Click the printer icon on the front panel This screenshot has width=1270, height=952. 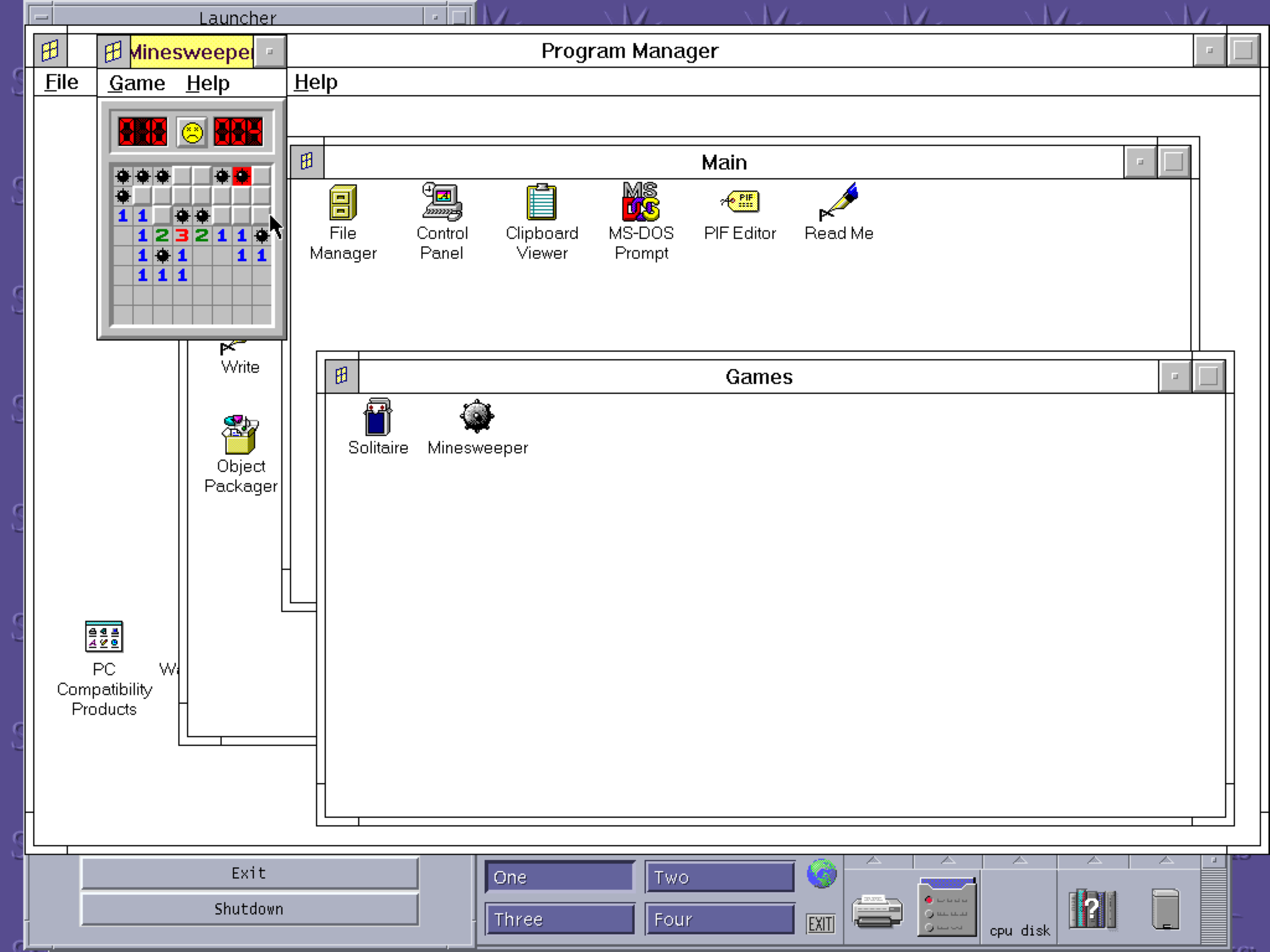[877, 910]
